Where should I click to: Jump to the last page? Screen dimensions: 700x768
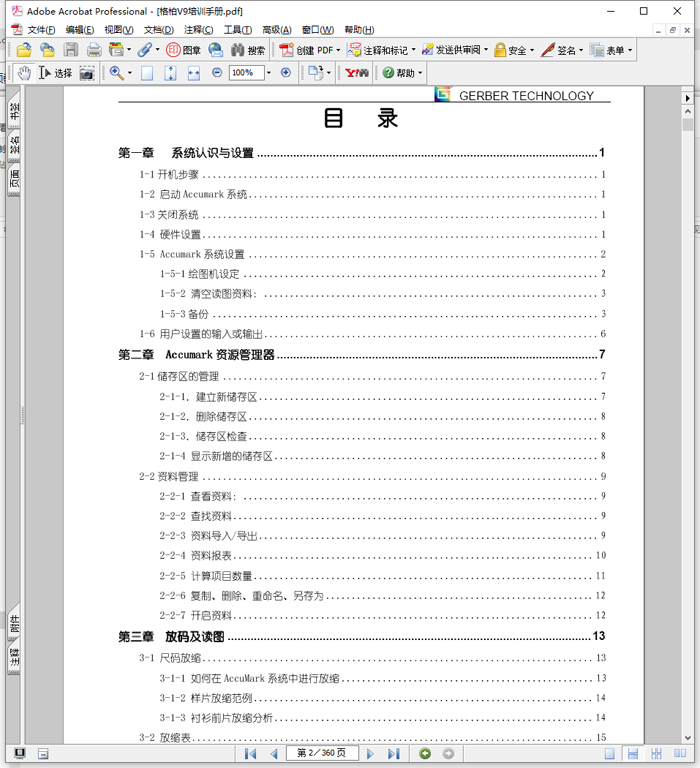(393, 754)
